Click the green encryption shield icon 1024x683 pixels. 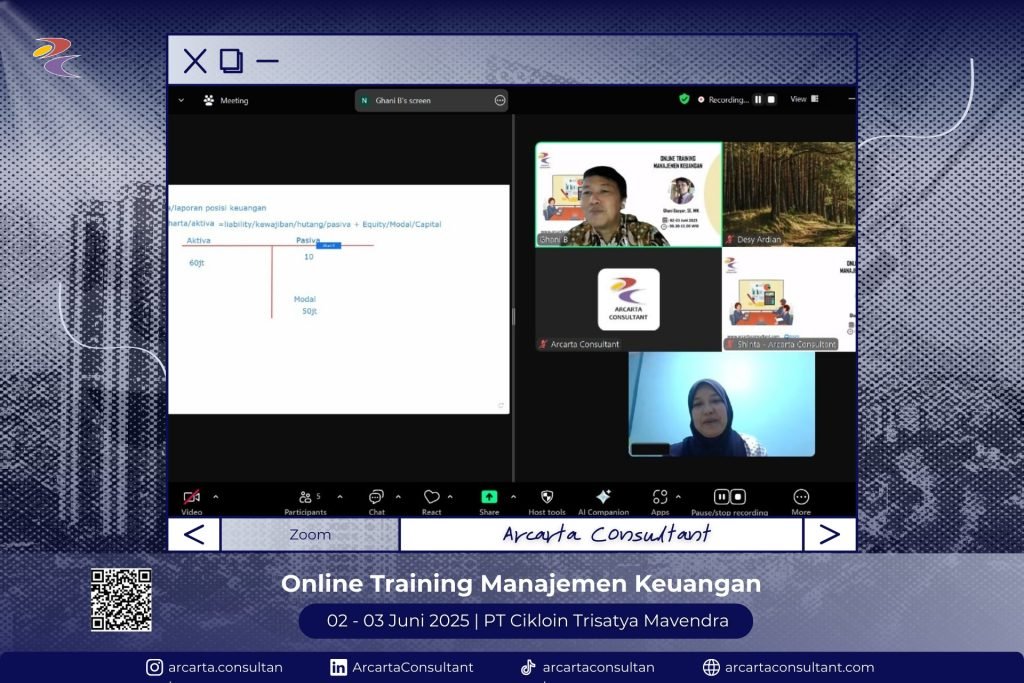pyautogui.click(x=684, y=100)
